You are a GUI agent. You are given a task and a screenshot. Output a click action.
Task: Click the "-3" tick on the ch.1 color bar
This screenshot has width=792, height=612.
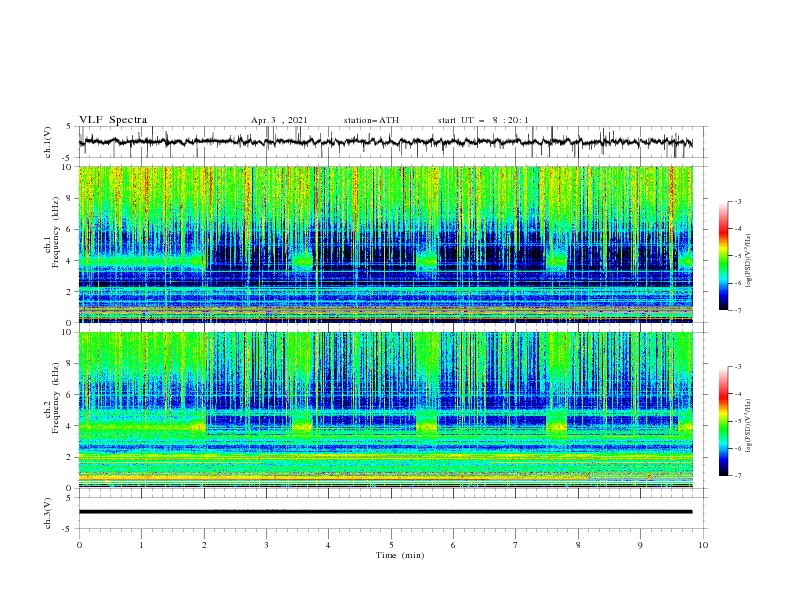pos(737,201)
